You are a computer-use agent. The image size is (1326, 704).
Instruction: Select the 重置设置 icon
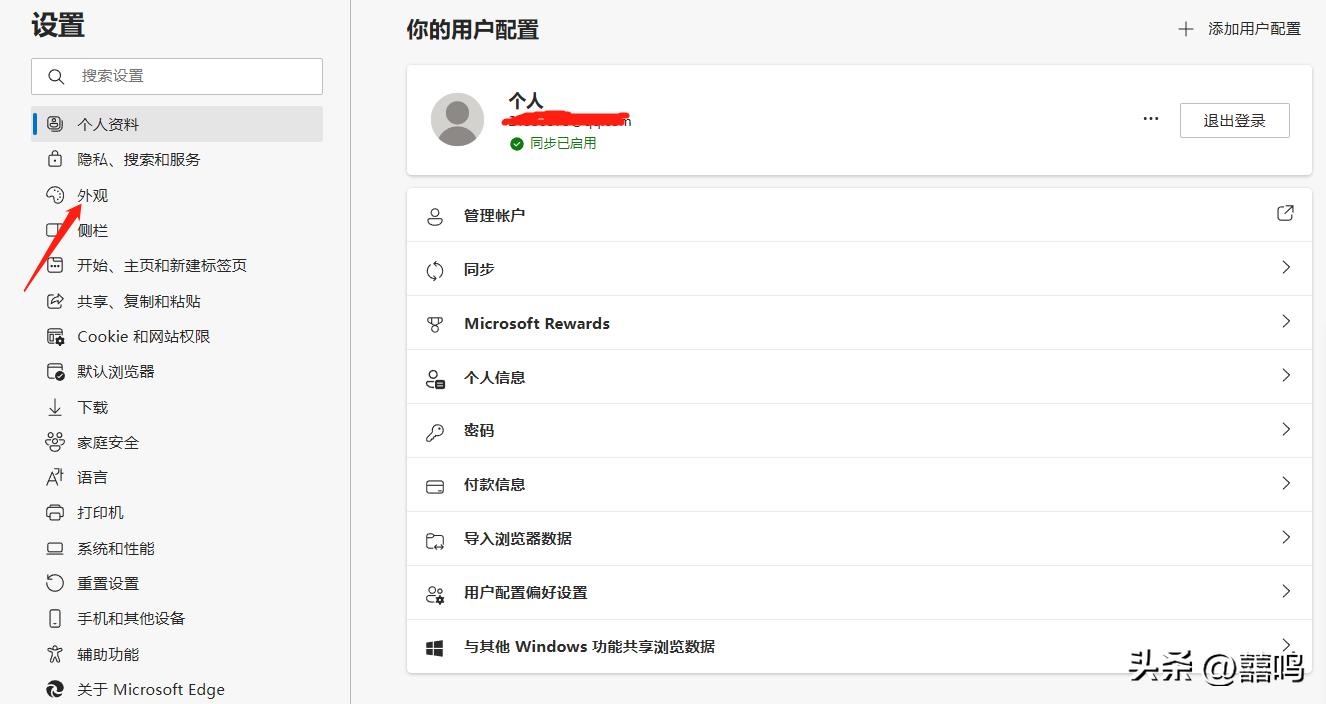pos(55,583)
